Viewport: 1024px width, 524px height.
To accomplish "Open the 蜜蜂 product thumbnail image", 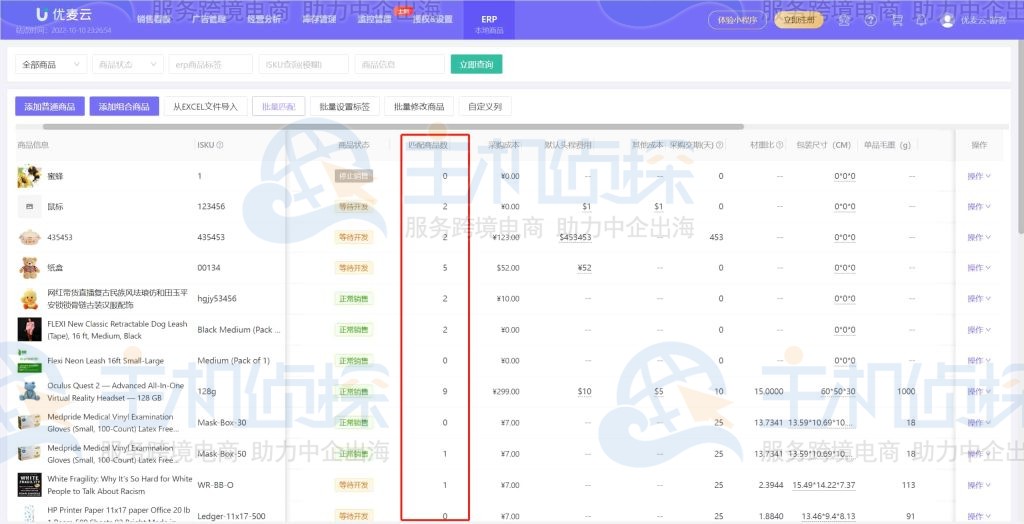I will [29, 176].
